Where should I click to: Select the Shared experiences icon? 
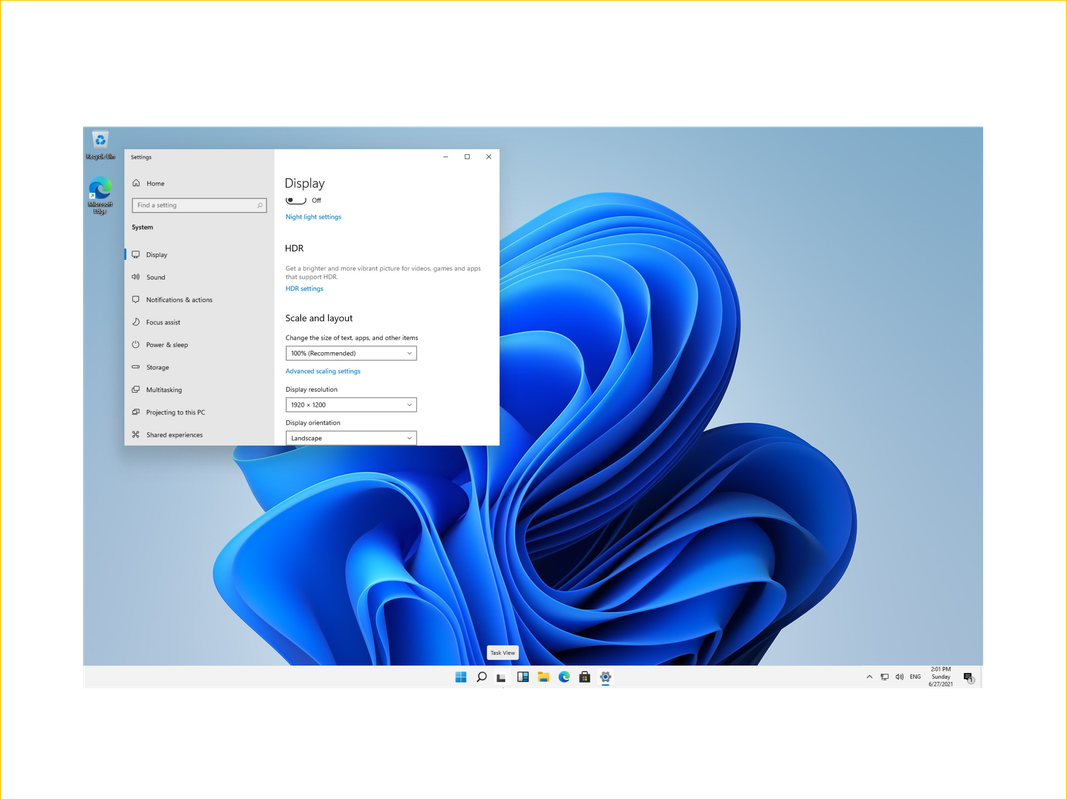136,434
